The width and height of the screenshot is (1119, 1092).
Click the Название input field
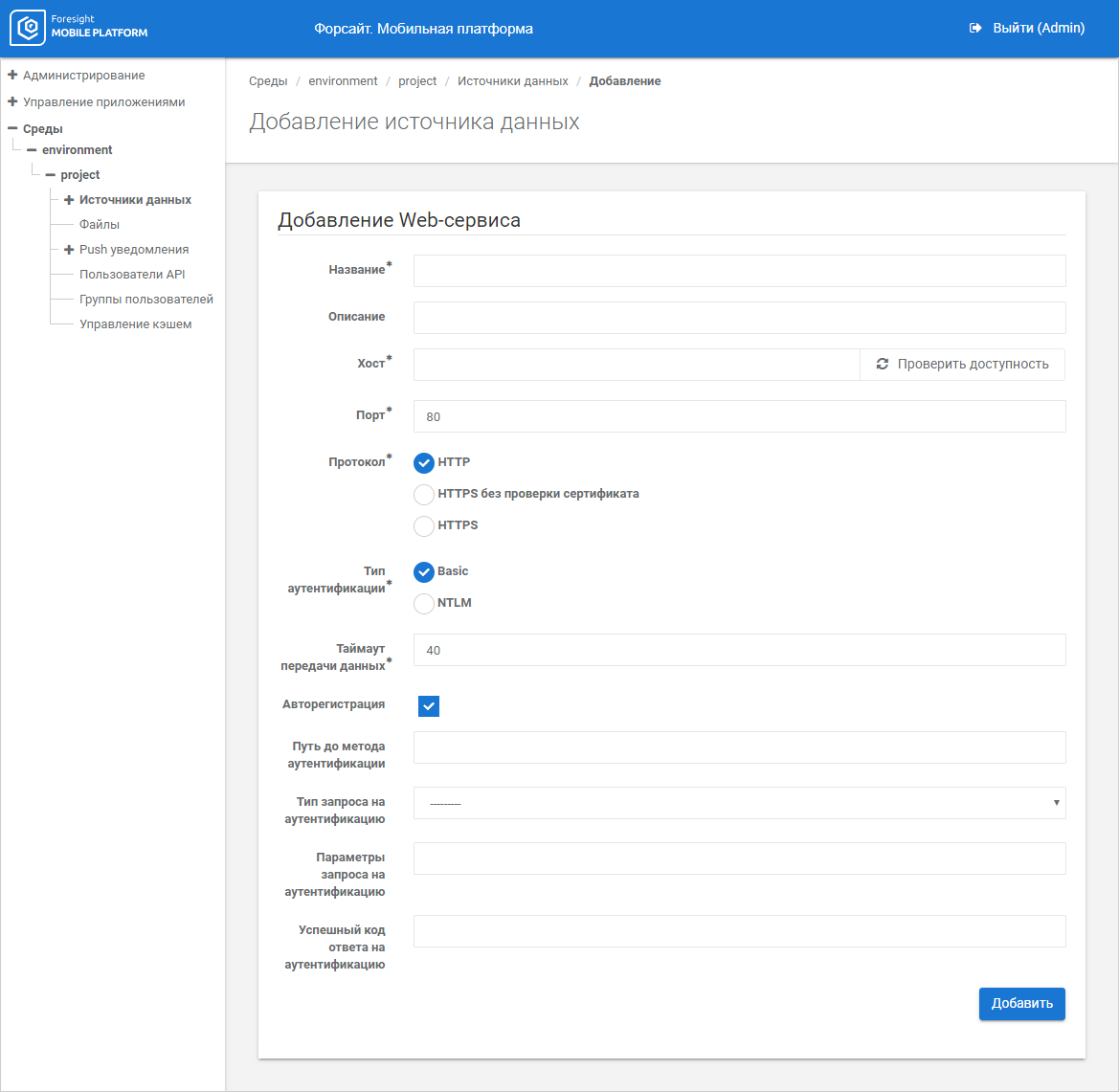(739, 271)
